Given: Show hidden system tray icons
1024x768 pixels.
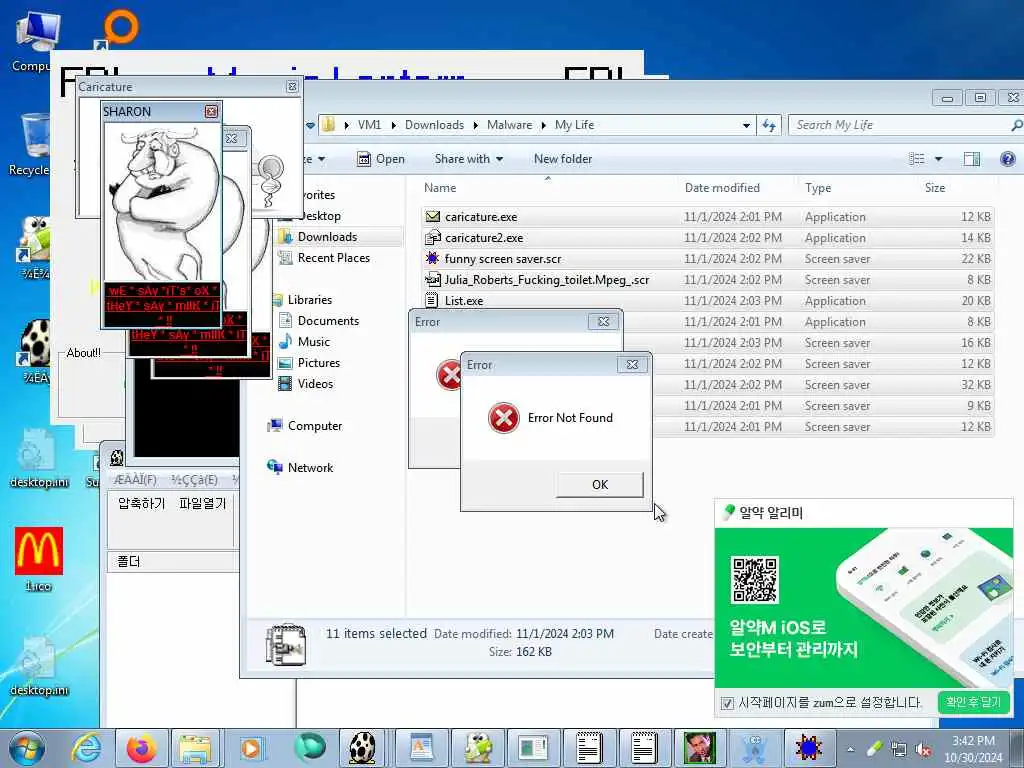Looking at the screenshot, I should [x=850, y=750].
